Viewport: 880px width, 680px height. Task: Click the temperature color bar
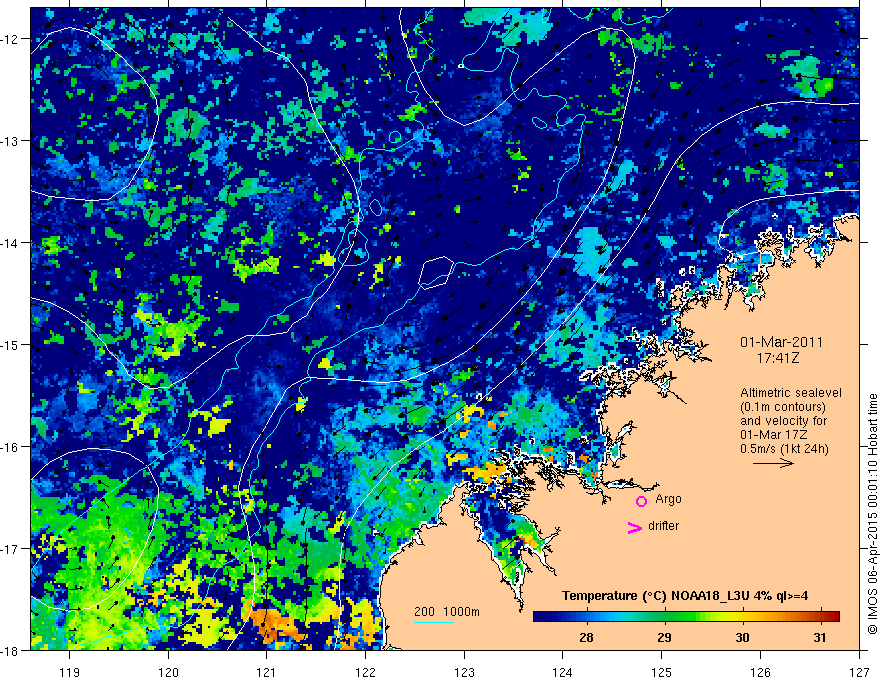click(x=686, y=616)
